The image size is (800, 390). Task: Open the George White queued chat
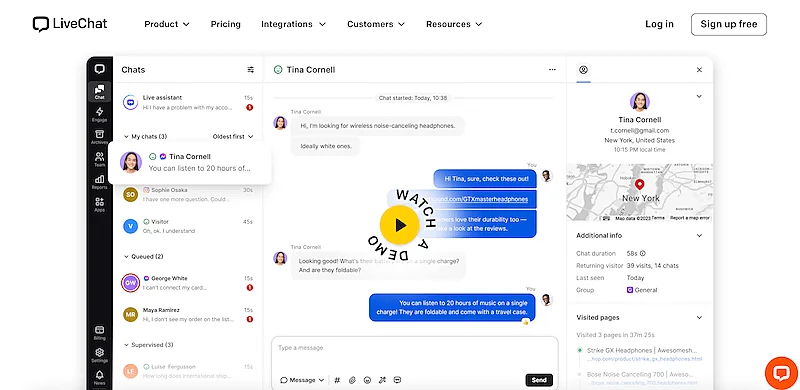coord(188,283)
